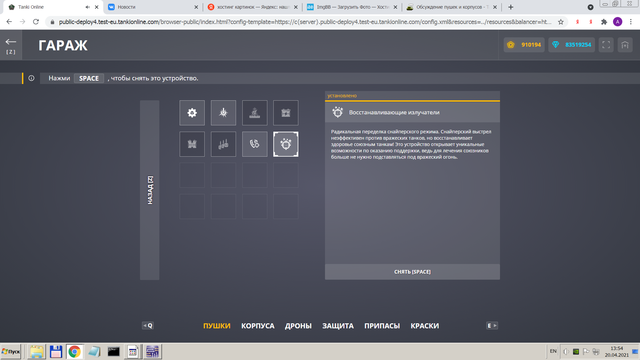Mute audio on the Tanki Online tab
The height and width of the screenshot is (360, 640).
(87, 7)
